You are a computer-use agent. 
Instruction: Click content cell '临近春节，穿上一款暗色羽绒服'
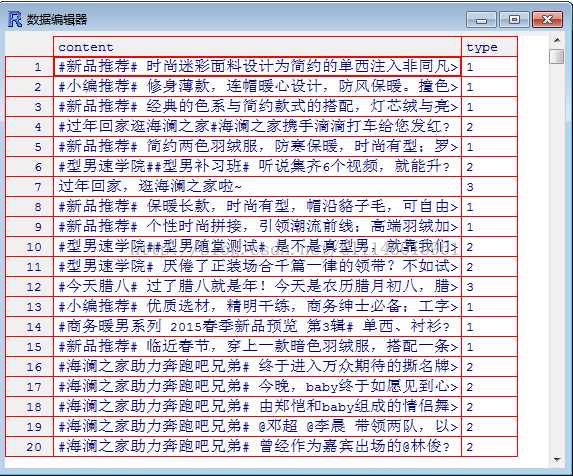click(257, 347)
